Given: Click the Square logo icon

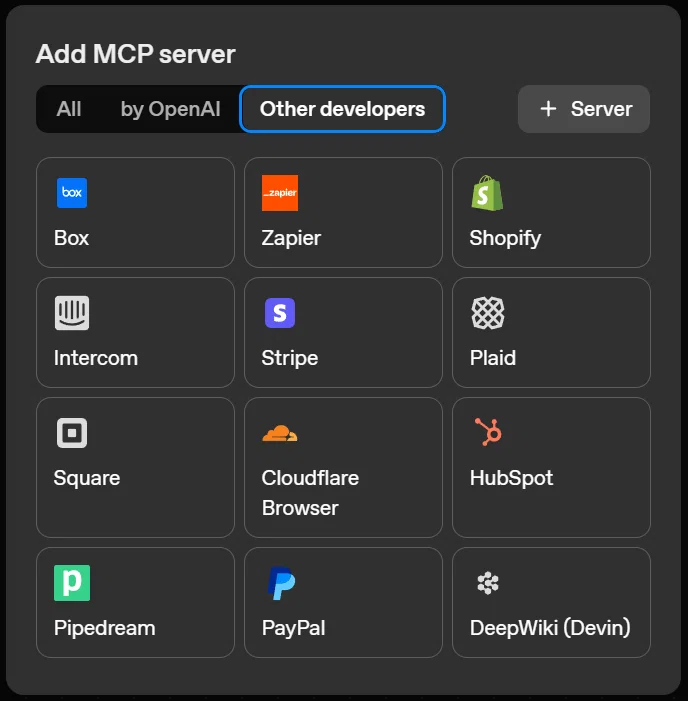Looking at the screenshot, I should [x=72, y=433].
